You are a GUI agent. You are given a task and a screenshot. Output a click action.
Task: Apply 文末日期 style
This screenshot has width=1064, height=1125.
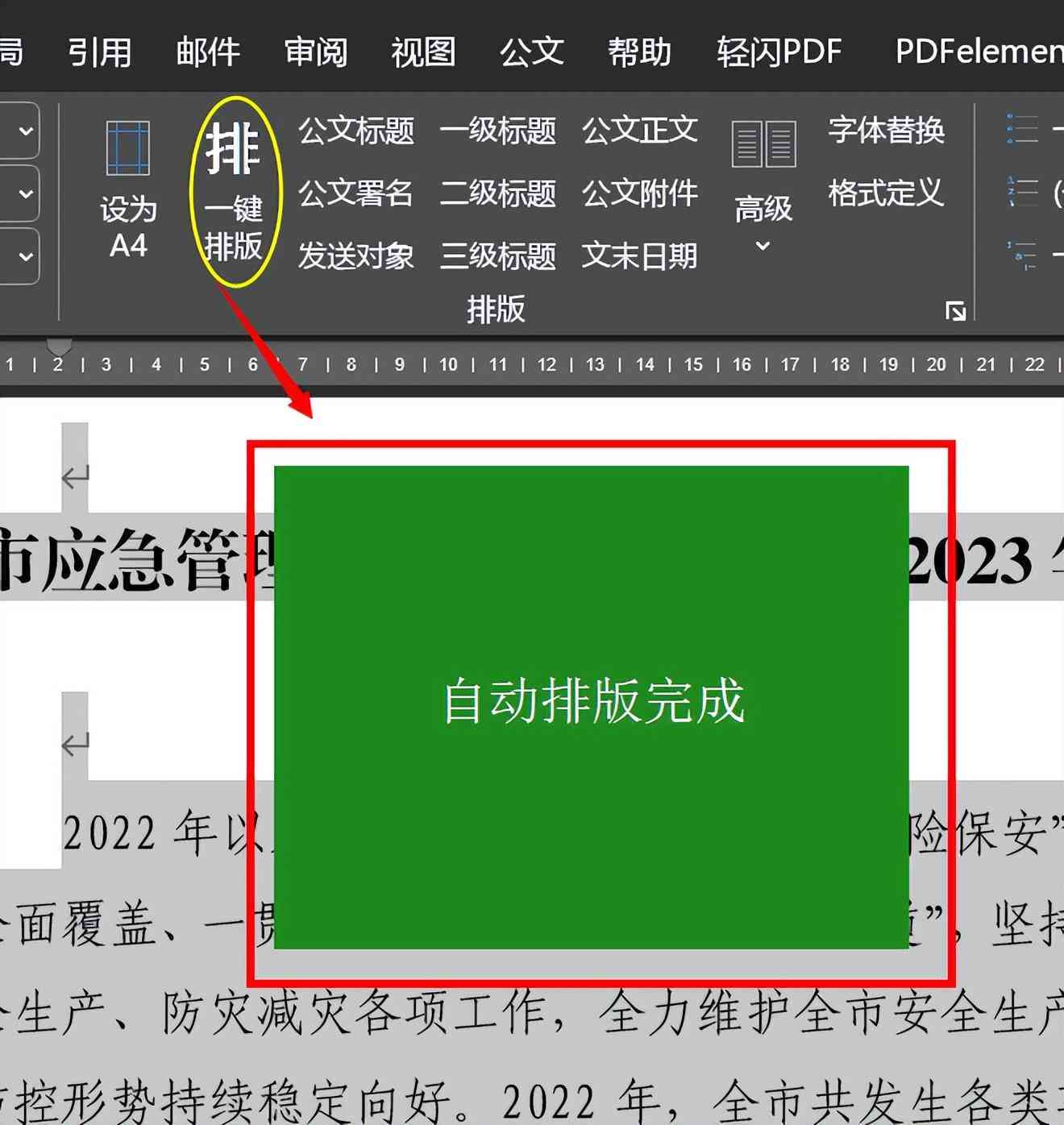point(640,255)
